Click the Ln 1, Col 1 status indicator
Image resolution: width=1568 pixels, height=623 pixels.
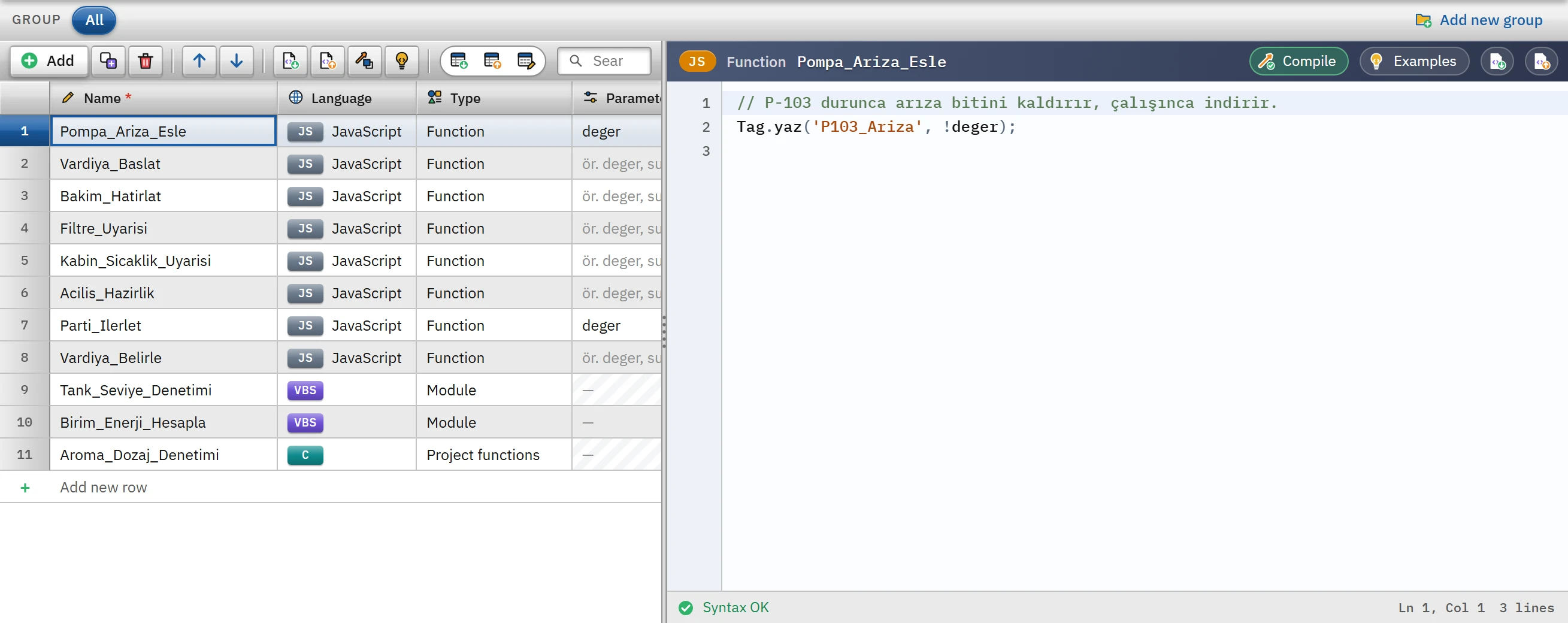[1441, 608]
